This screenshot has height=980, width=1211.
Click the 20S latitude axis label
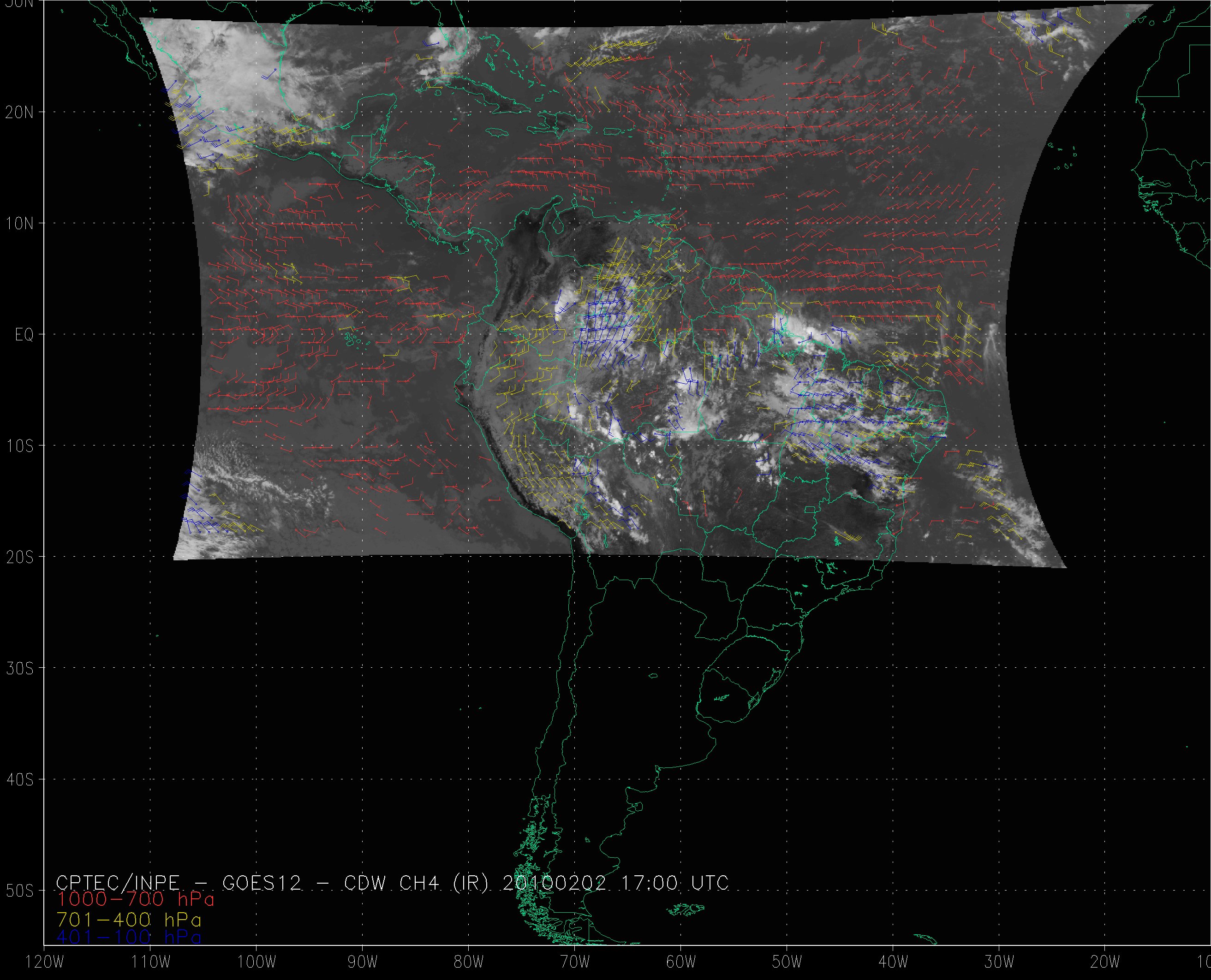[x=19, y=557]
